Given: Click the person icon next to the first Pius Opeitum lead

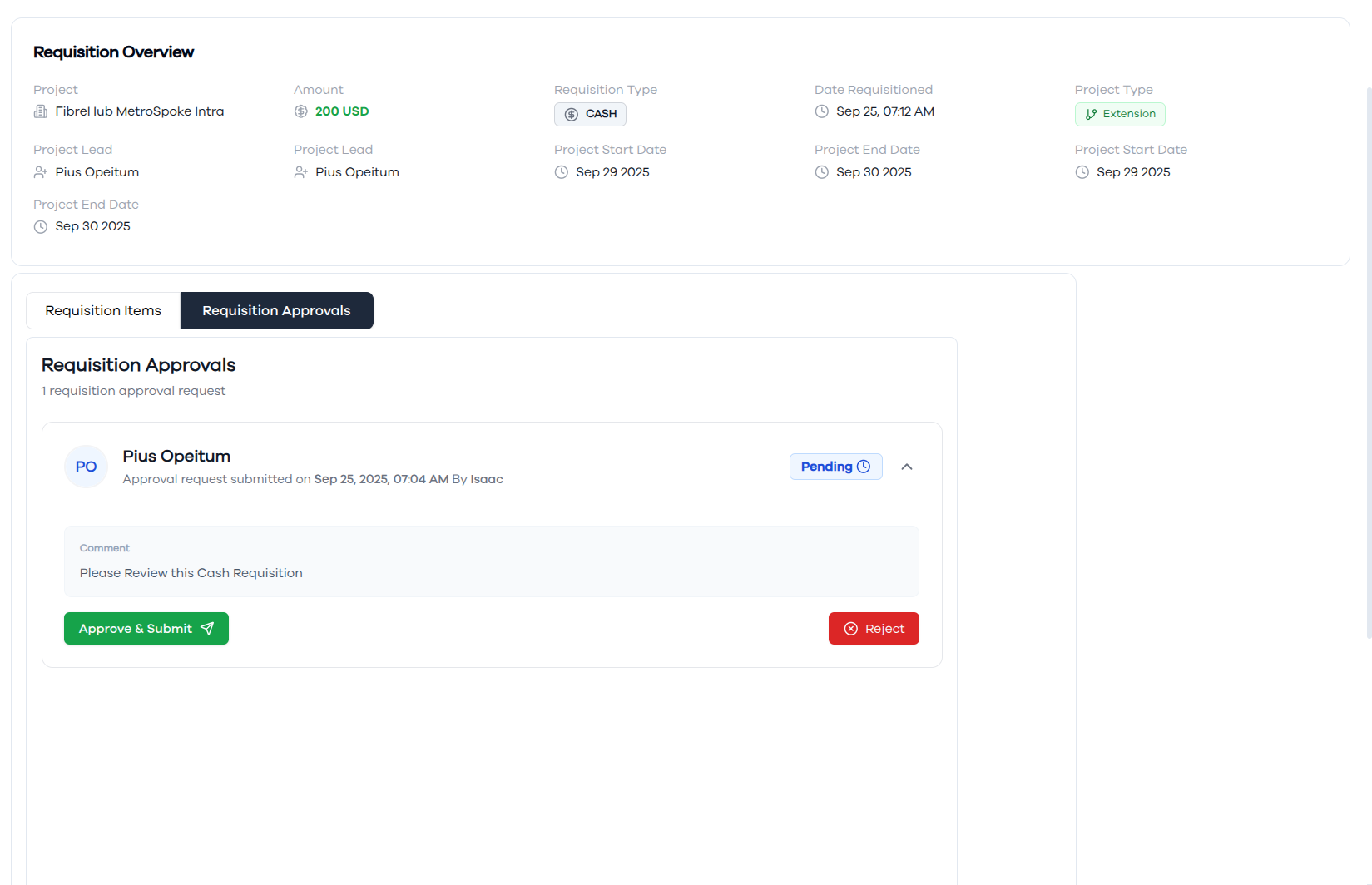Looking at the screenshot, I should pos(40,172).
